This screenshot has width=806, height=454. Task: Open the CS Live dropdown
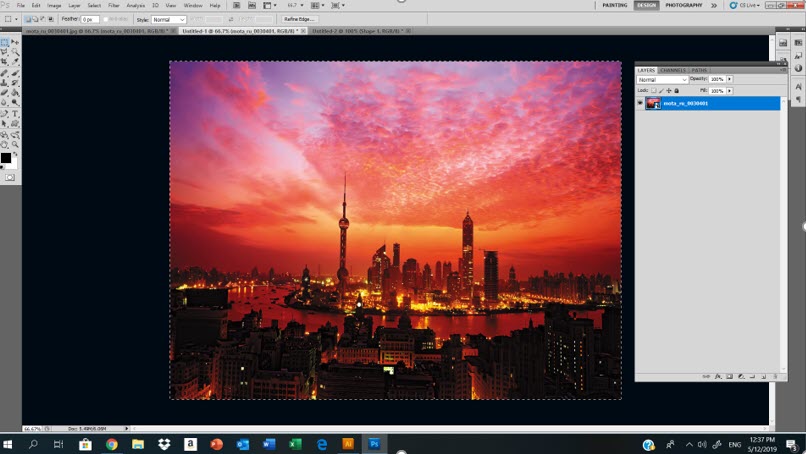point(744,5)
